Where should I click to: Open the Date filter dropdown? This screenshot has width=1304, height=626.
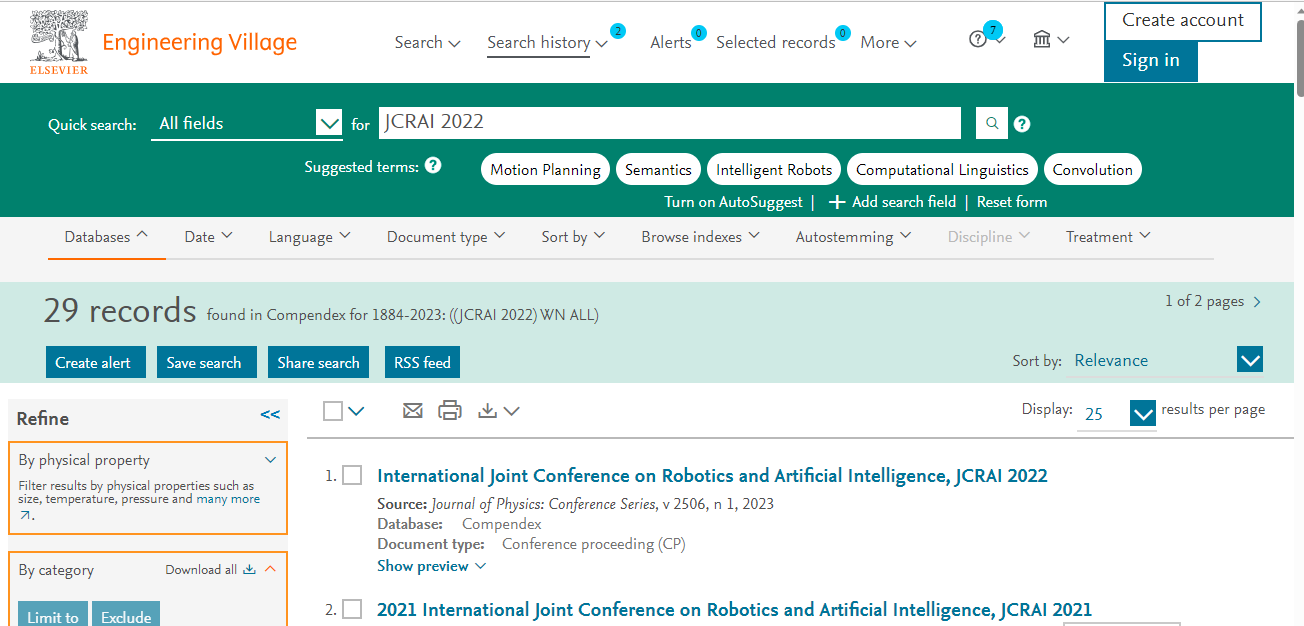click(x=208, y=237)
